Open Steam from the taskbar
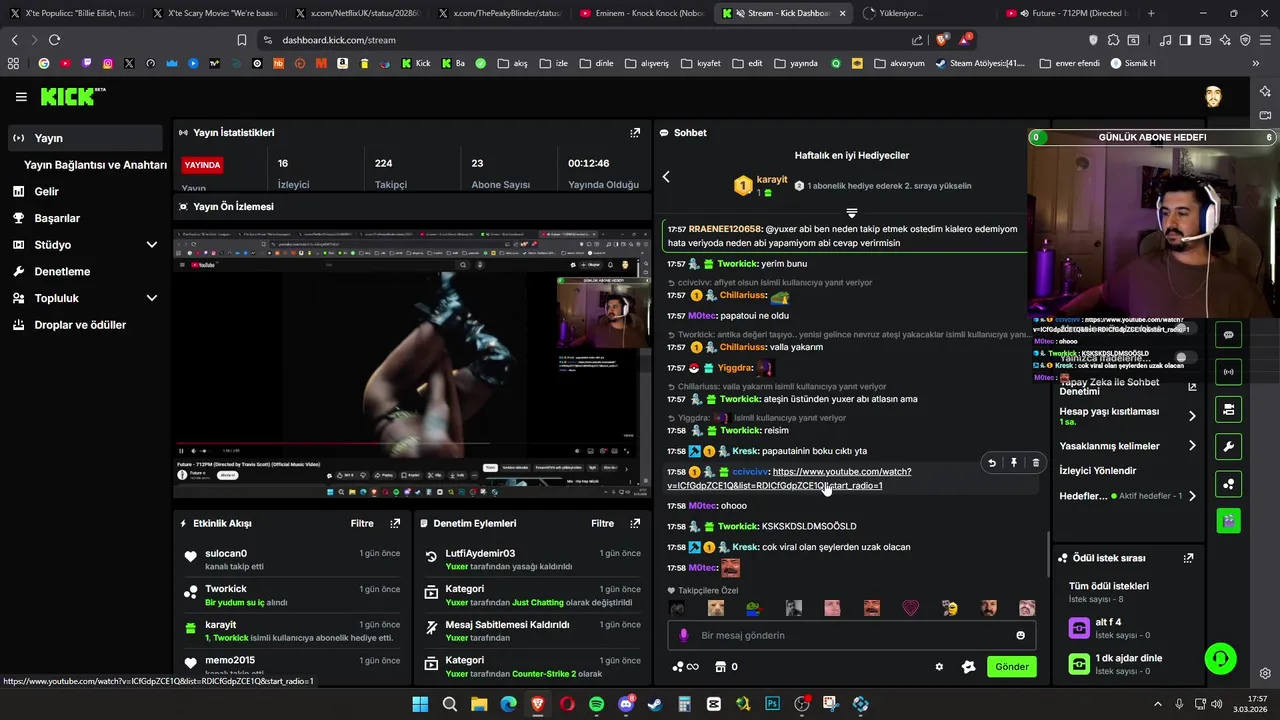1280x720 pixels. (655, 704)
